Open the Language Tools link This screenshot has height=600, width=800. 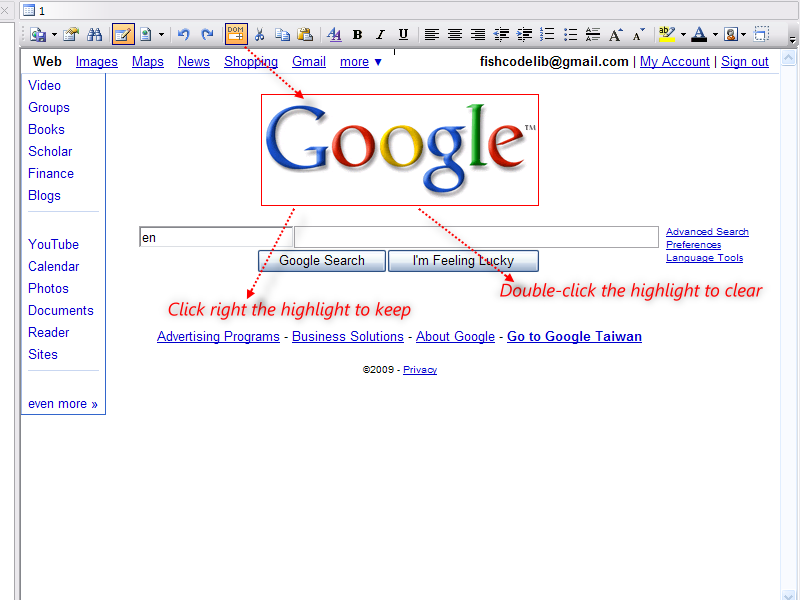[704, 258]
